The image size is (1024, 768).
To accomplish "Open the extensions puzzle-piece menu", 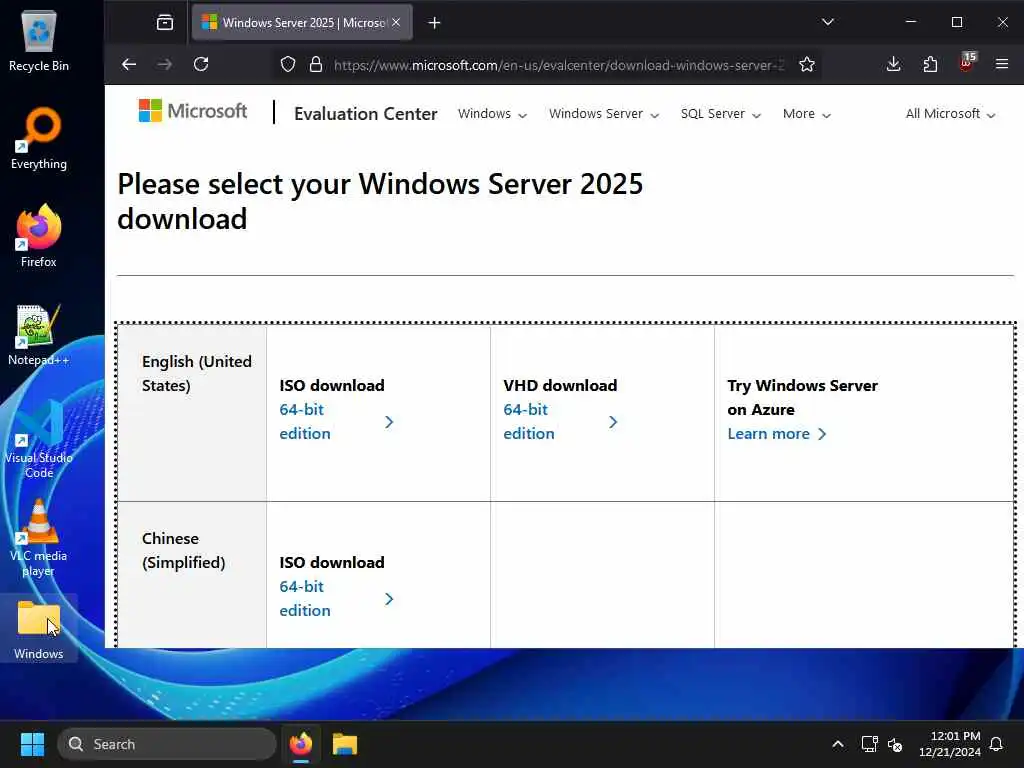I will [930, 64].
